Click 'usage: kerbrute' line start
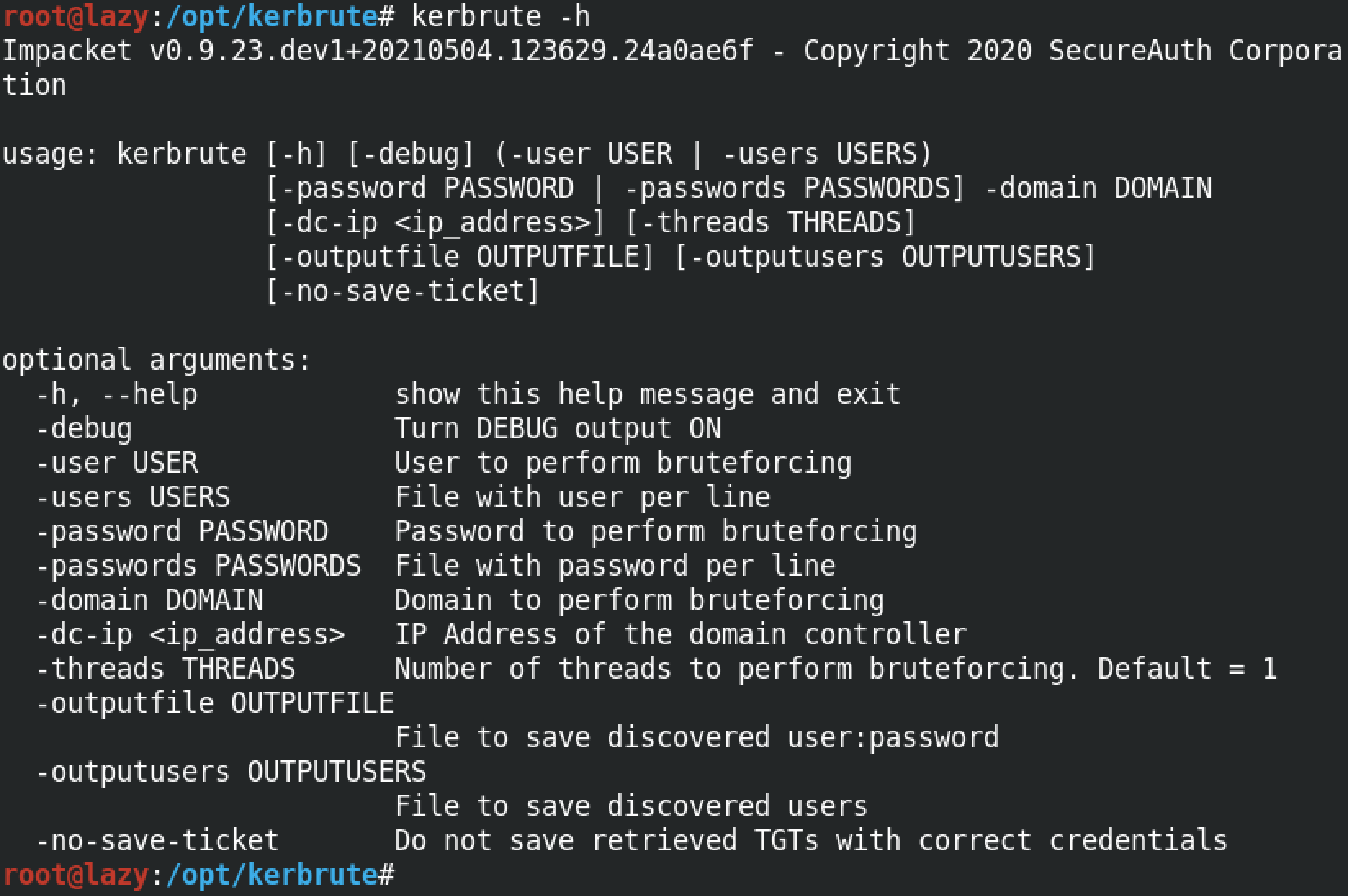Viewport: 1348px width, 896px height. click(124, 154)
